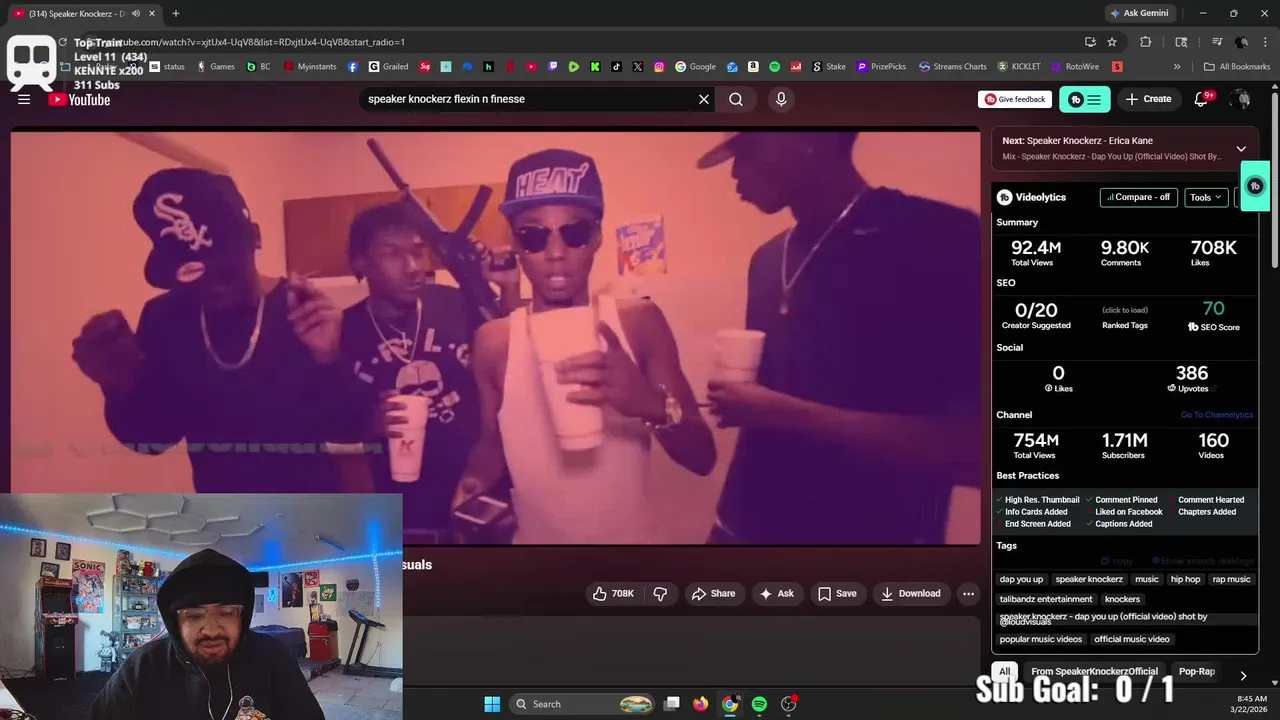Click the floating TubeBuddy side tab icon
This screenshot has width=1280, height=720.
[1255, 186]
